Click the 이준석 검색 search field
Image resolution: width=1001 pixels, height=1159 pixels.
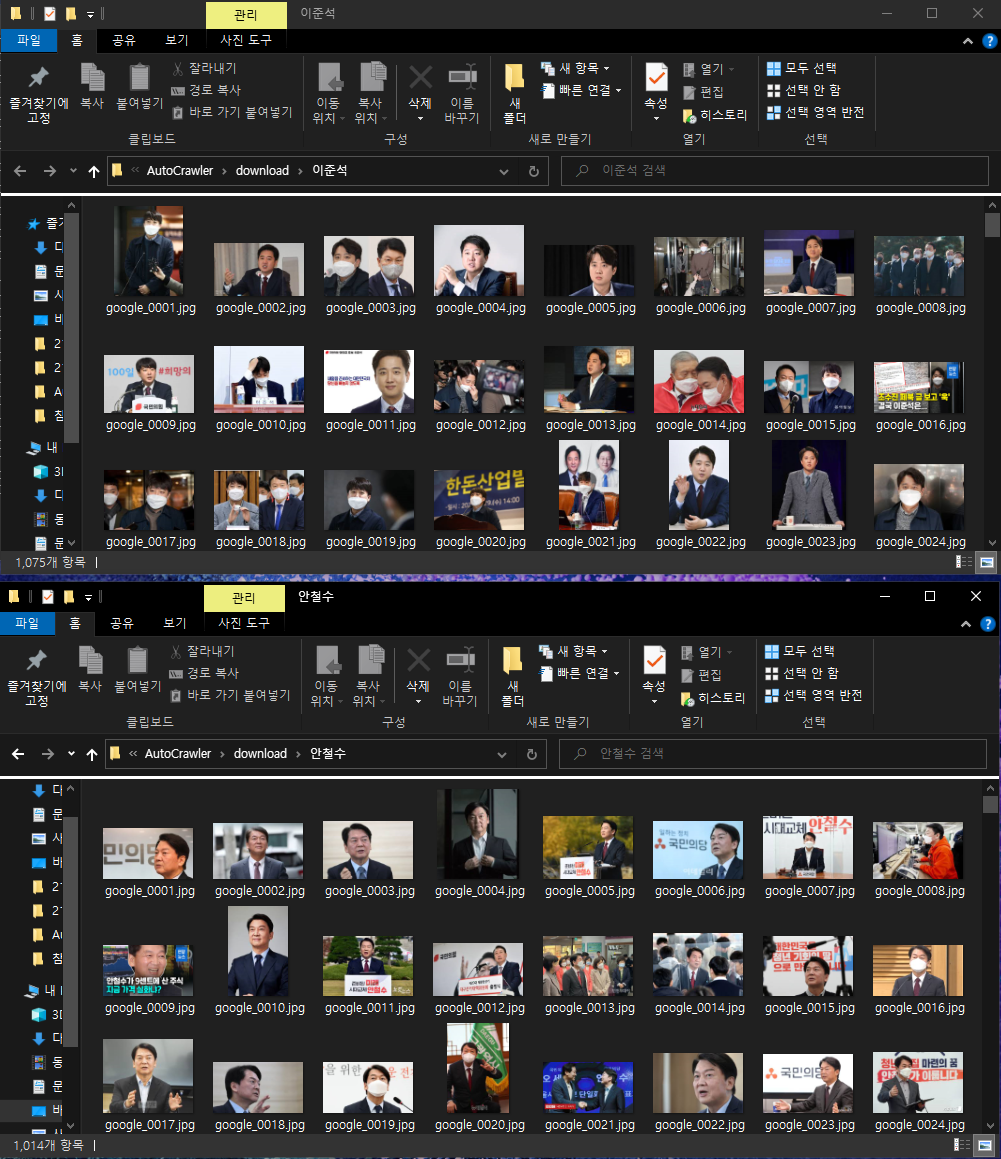pyautogui.click(x=775, y=171)
